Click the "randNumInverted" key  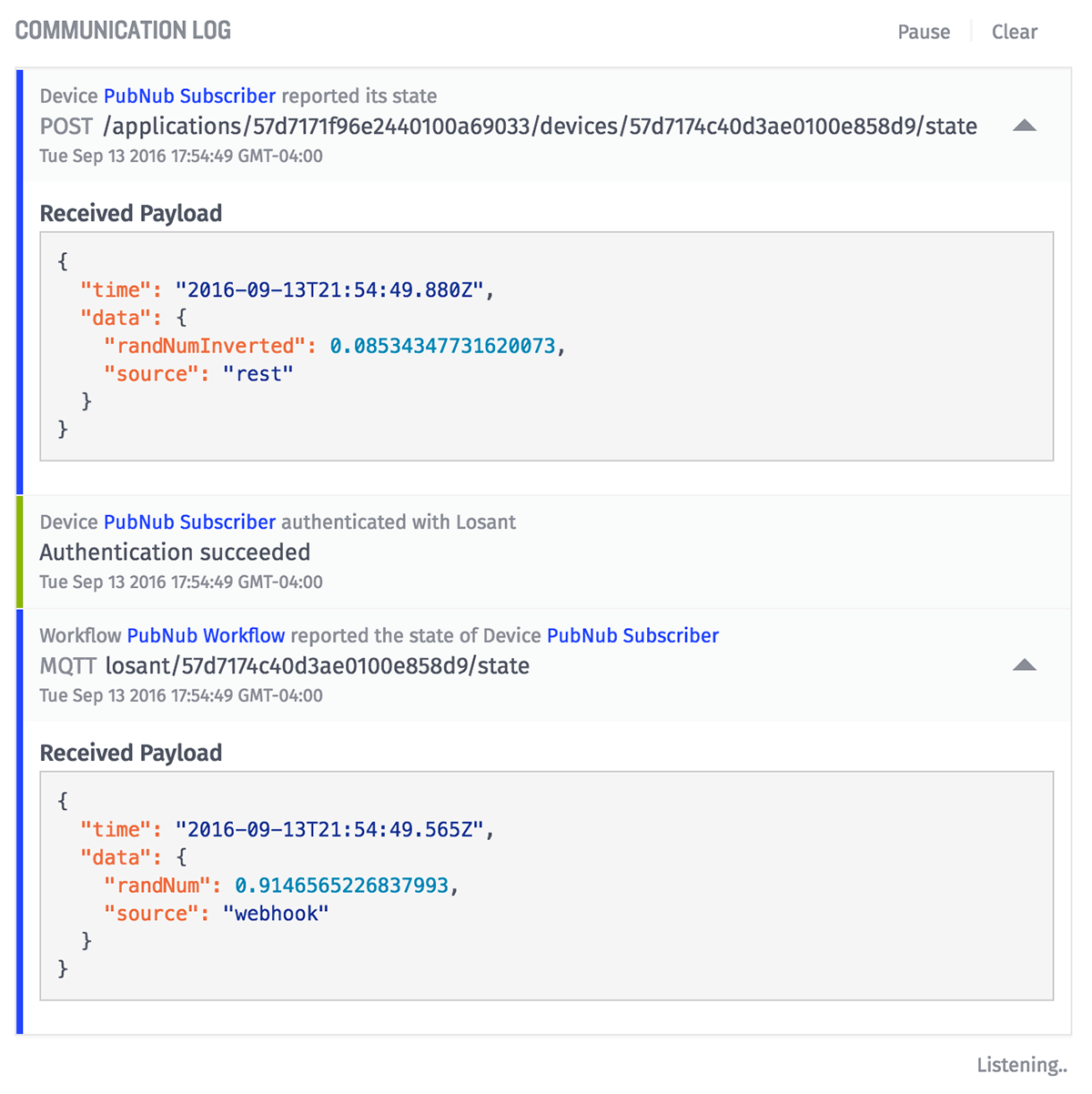(205, 346)
